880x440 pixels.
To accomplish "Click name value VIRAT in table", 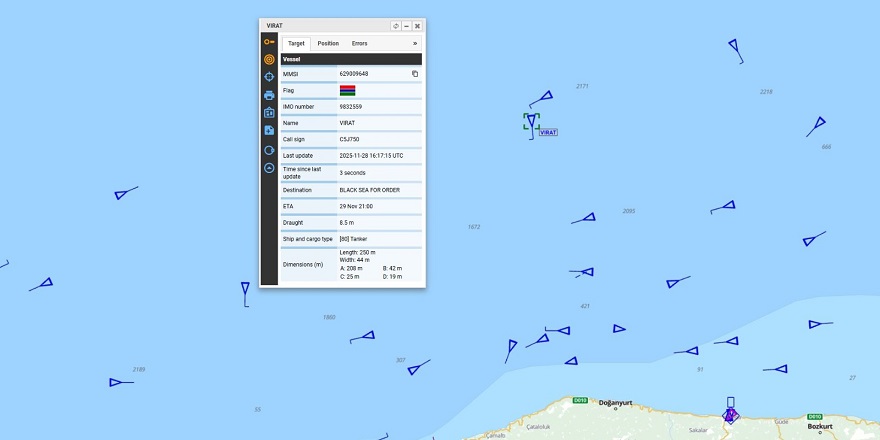I will point(347,123).
